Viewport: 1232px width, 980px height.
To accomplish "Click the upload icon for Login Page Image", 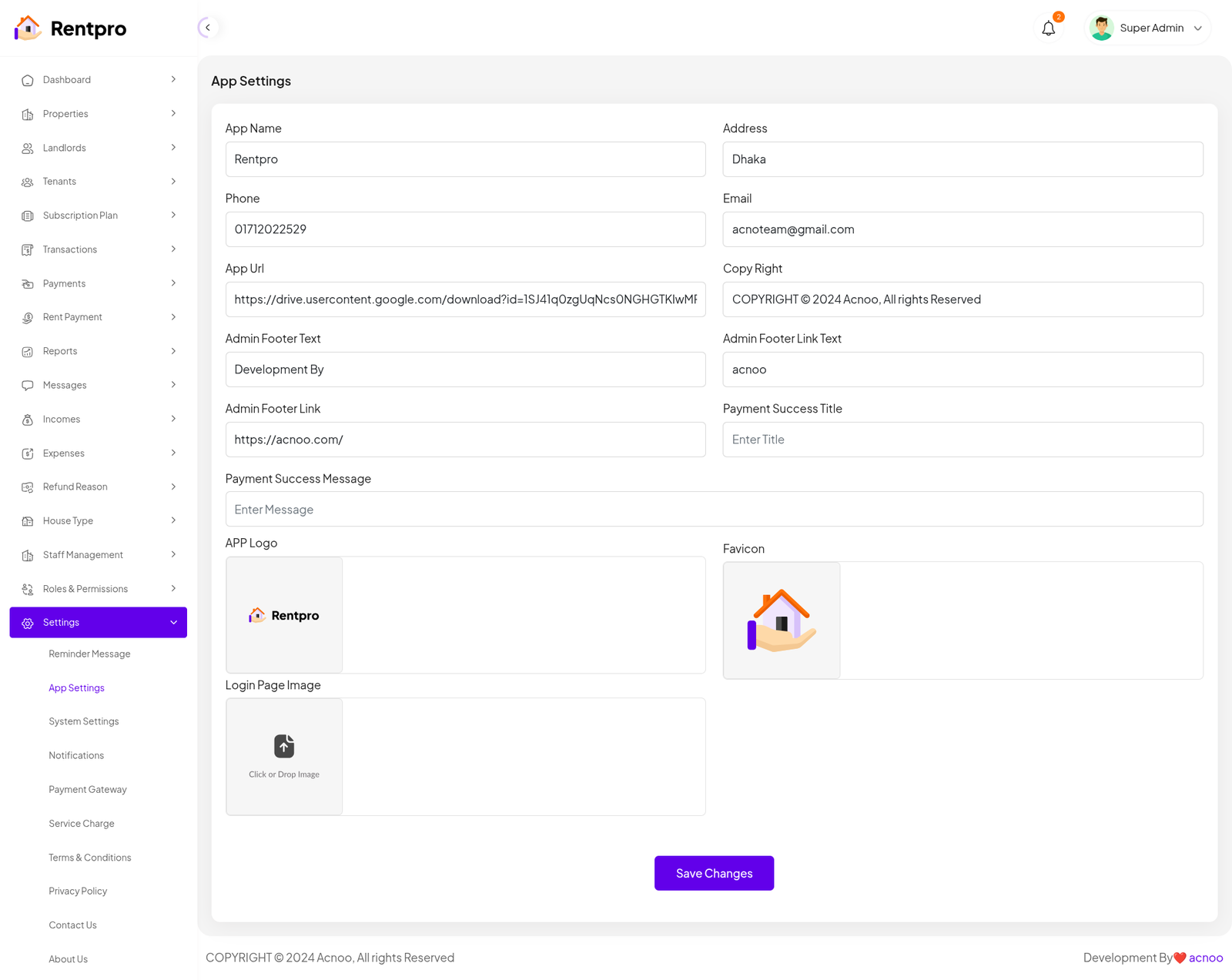I will click(284, 746).
